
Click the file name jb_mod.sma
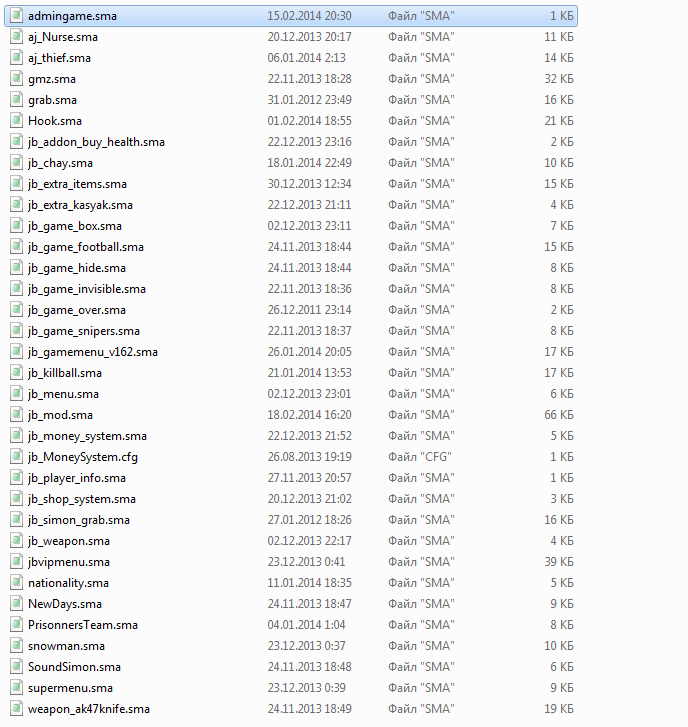(x=60, y=415)
